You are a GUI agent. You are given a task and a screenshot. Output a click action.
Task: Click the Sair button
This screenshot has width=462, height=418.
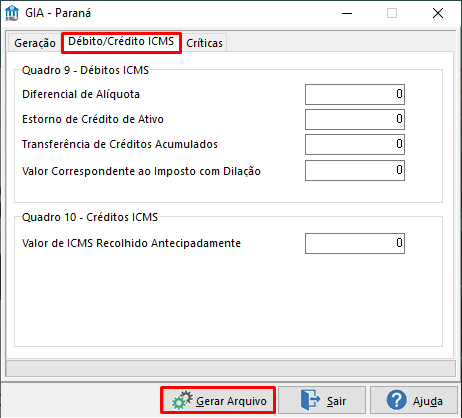[322, 400]
